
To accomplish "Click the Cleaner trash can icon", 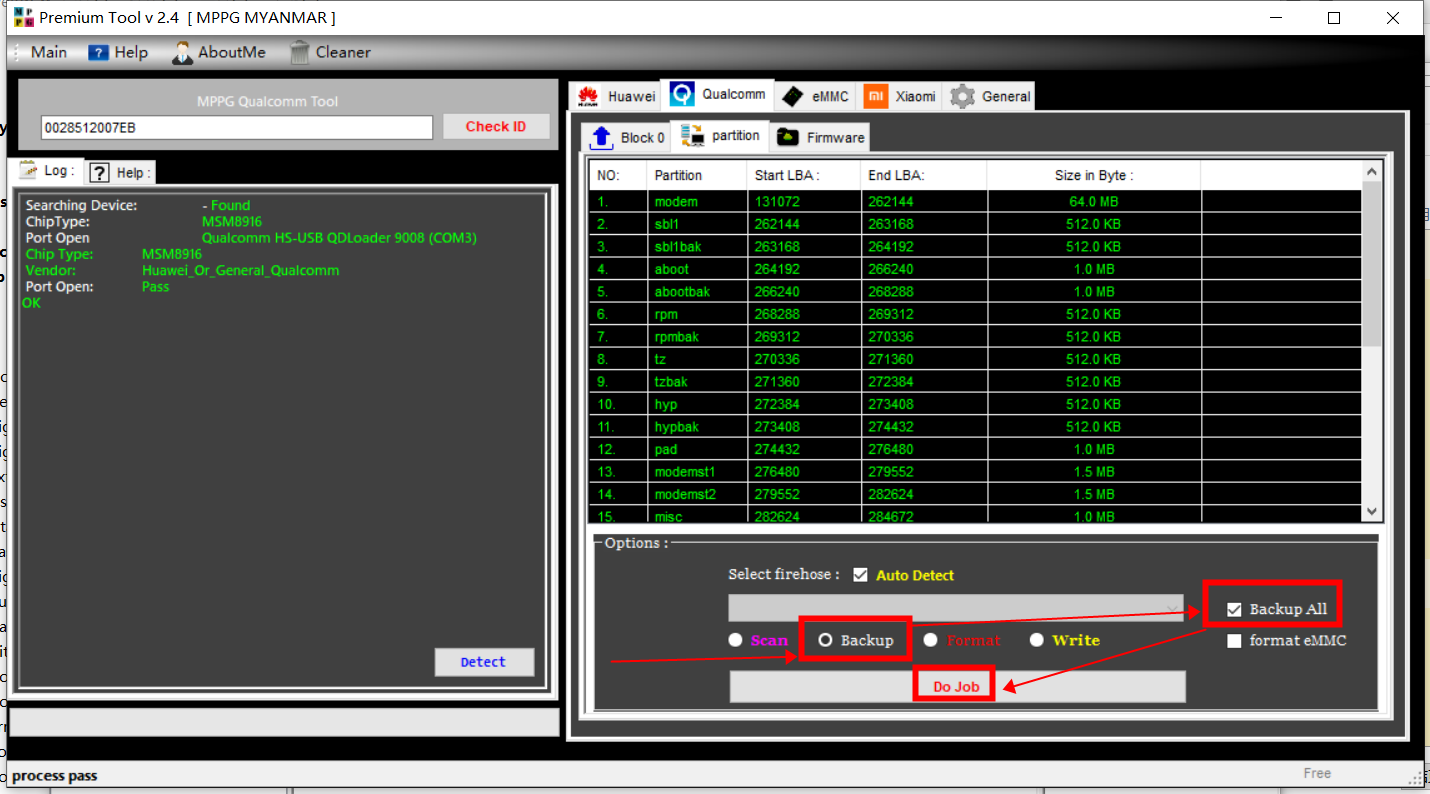I will point(300,53).
